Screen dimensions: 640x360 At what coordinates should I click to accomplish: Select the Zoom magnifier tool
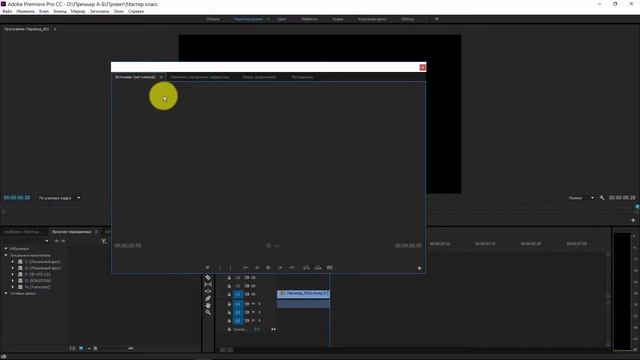tap(208, 312)
